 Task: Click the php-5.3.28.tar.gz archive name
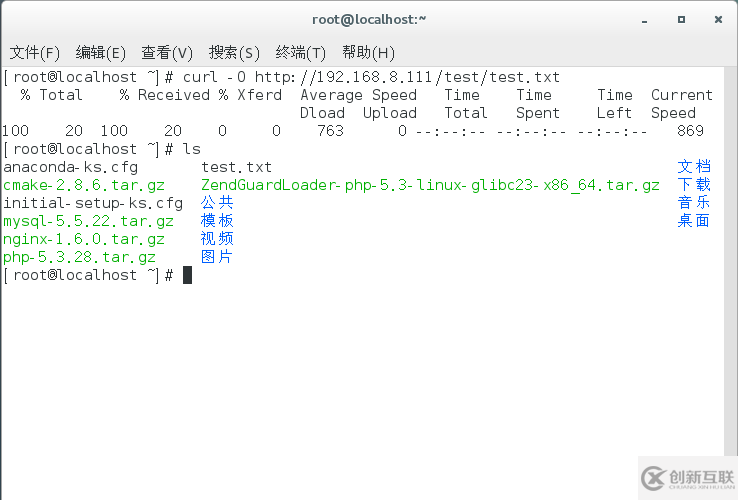click(79, 257)
